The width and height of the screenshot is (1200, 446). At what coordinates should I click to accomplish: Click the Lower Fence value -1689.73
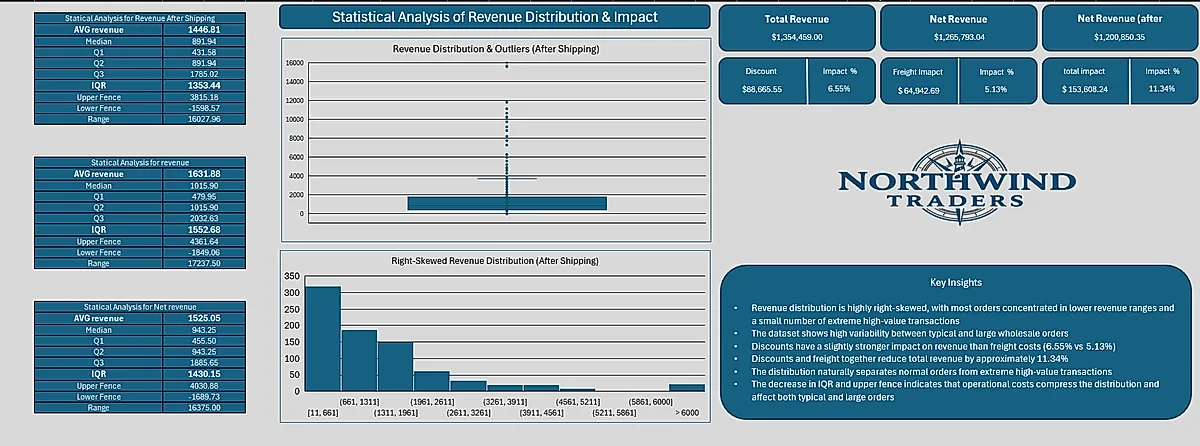click(x=203, y=396)
